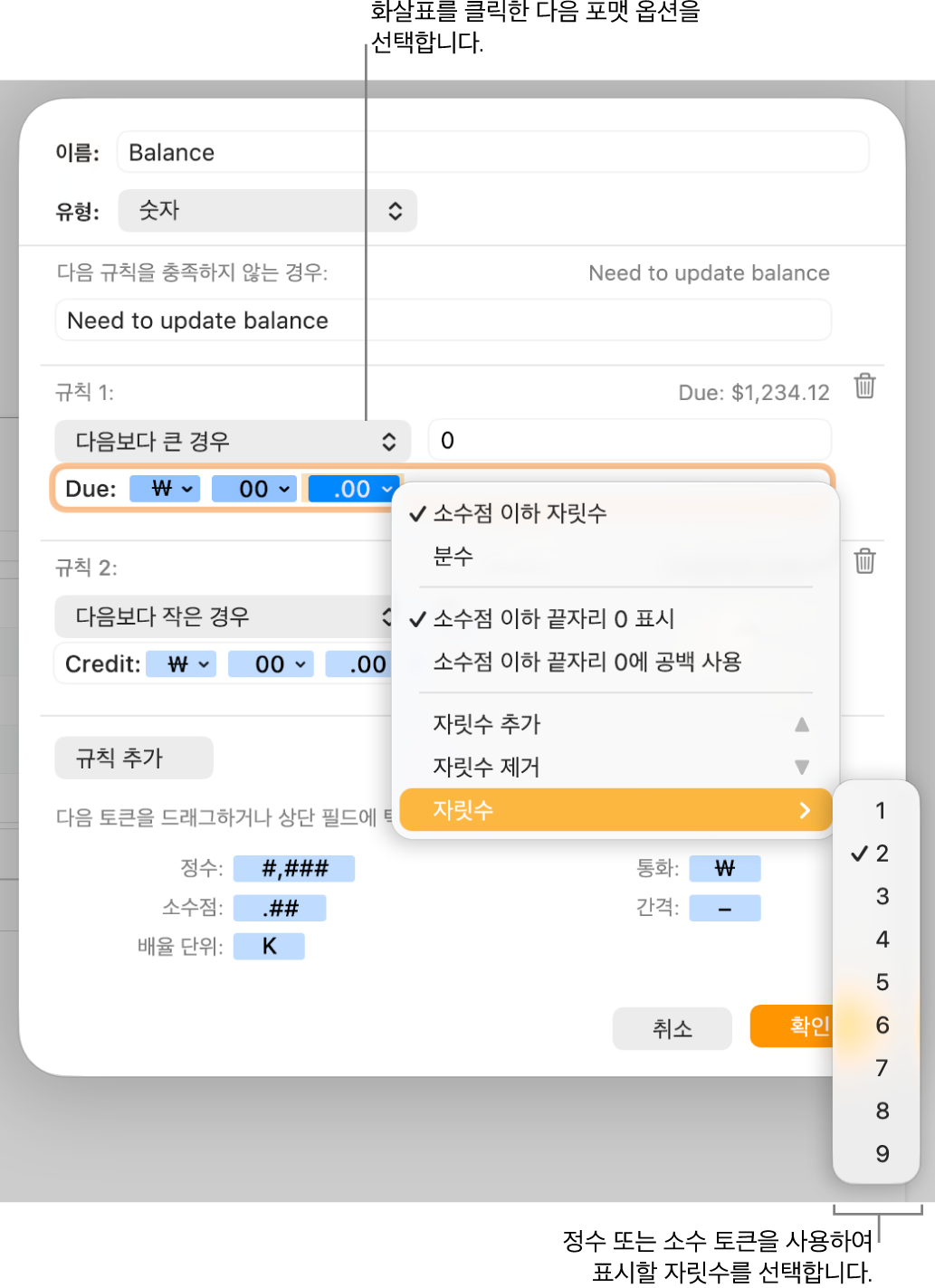Select 9 digits in submenu
935x1288 pixels.
876,1154
